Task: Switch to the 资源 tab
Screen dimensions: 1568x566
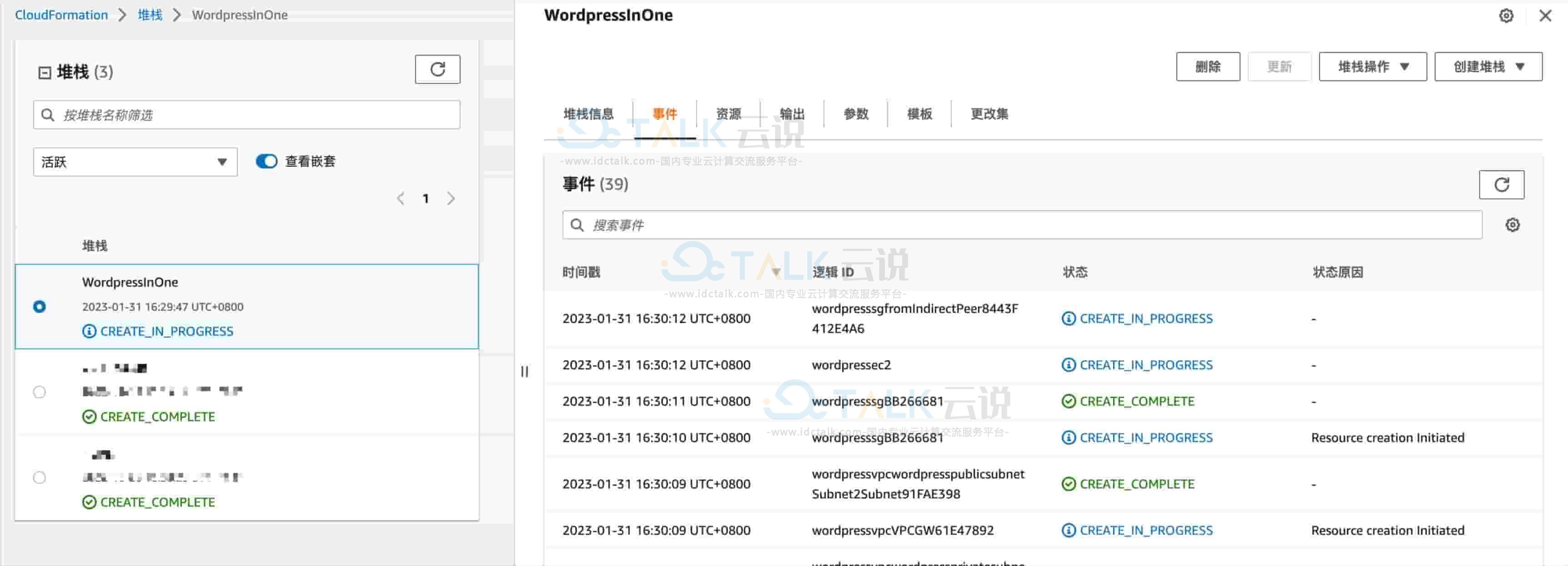Action: (x=728, y=114)
